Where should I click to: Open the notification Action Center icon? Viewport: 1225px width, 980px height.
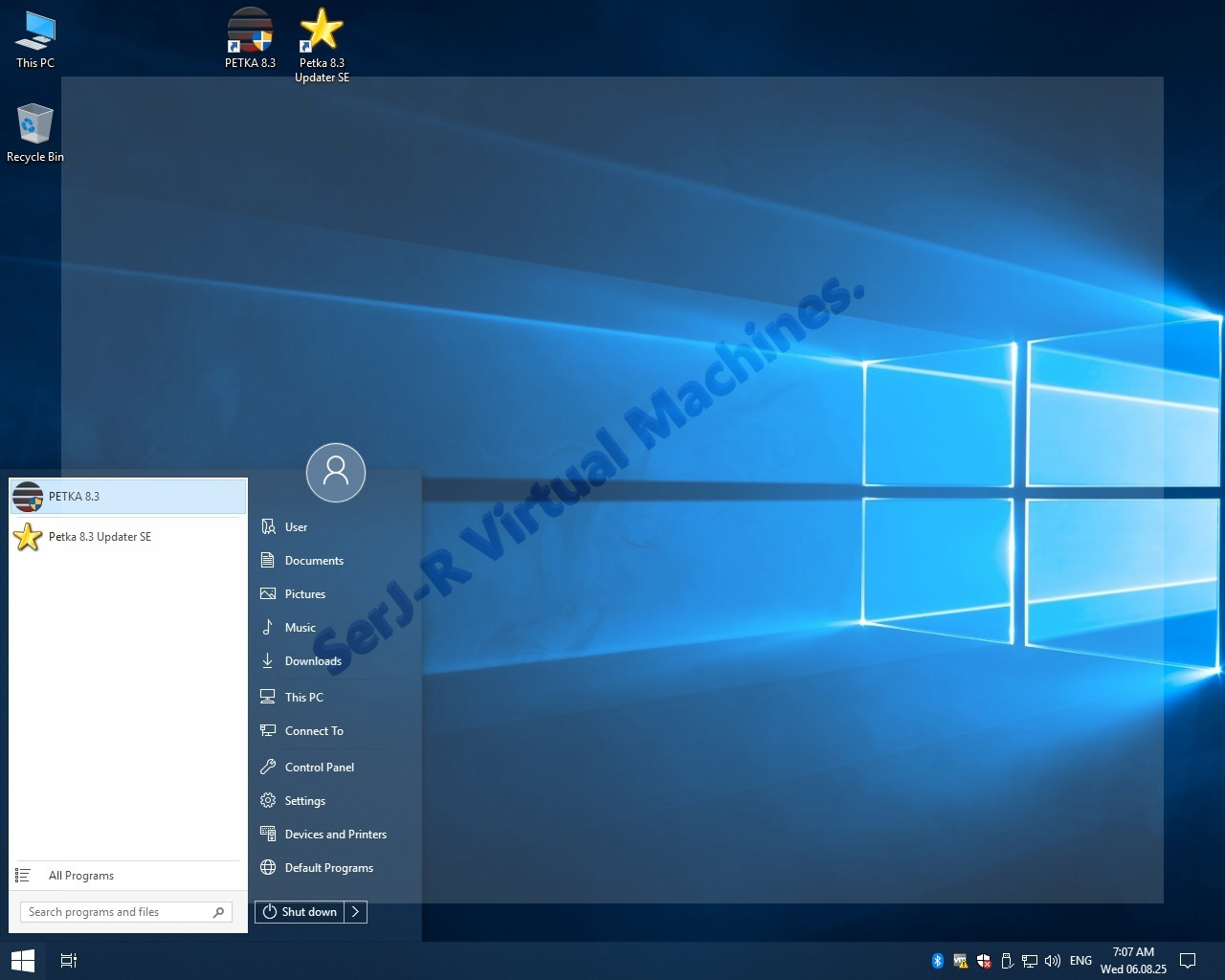coord(1188,961)
